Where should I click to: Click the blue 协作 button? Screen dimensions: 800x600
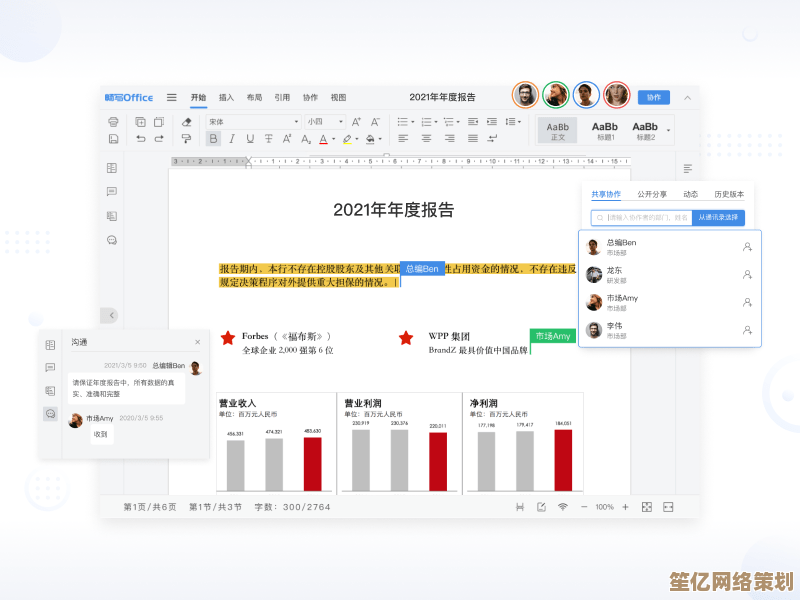coord(654,97)
